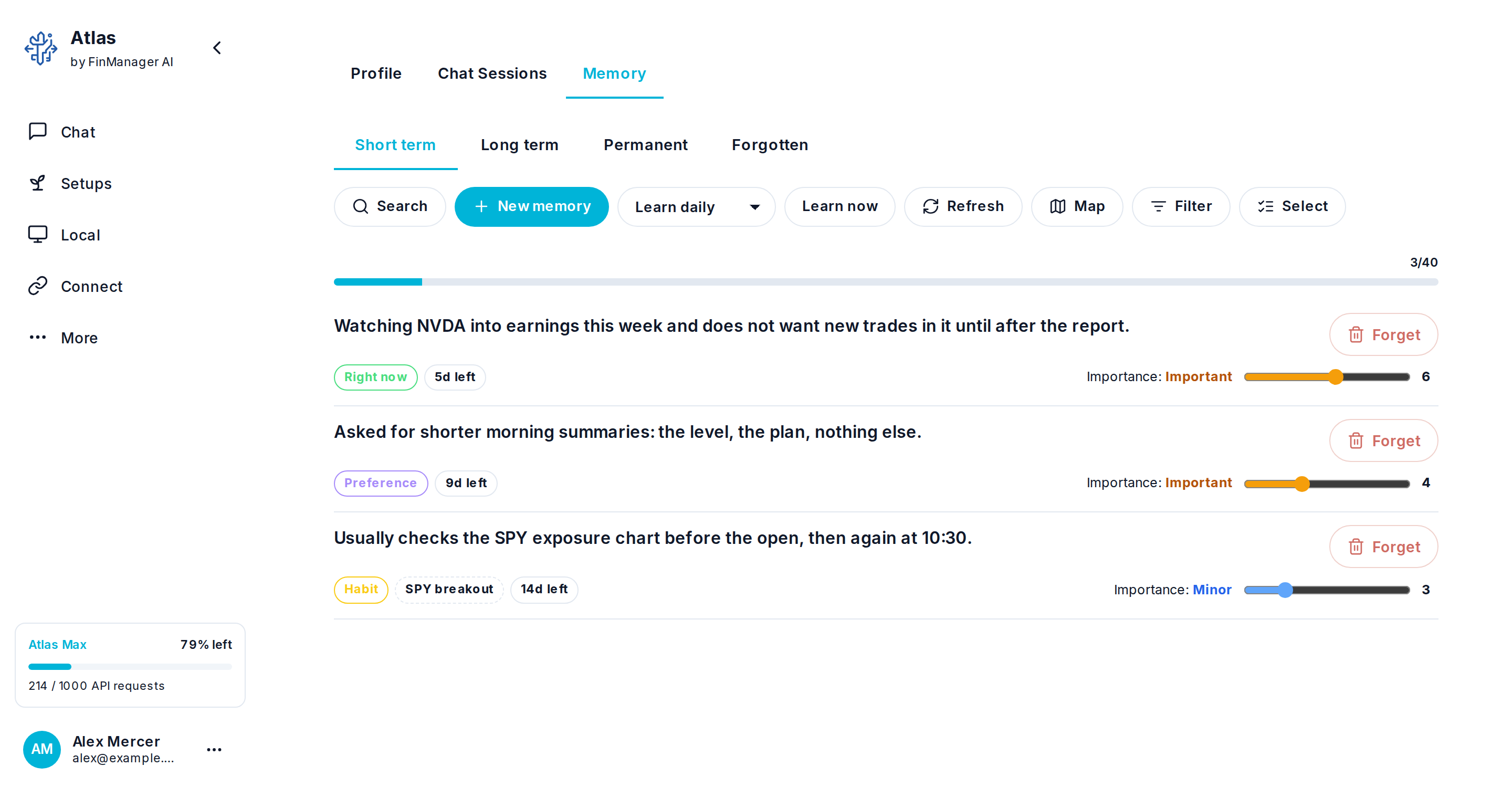Adjust importance slider for morning summaries memory
Screen dimensions: 1512x798
click(x=1327, y=484)
